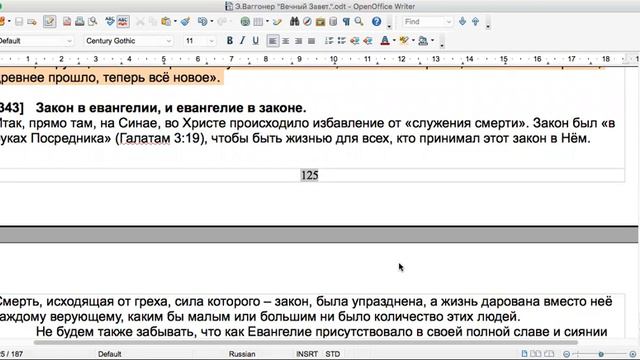Apply the Highlighting color swatch

pyautogui.click(x=404, y=41)
